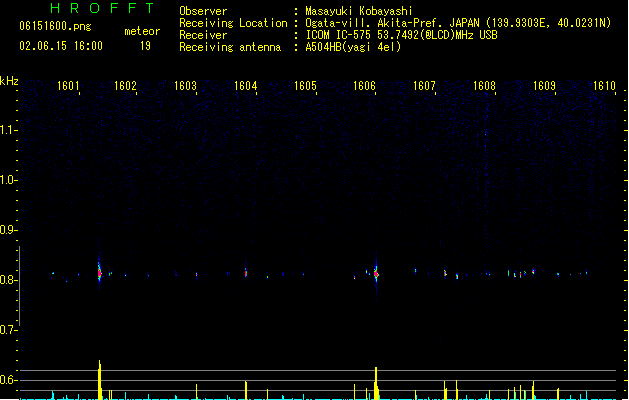Click the date stamp 02.06.15 16:00
This screenshot has height=400, width=629.
tap(61, 46)
